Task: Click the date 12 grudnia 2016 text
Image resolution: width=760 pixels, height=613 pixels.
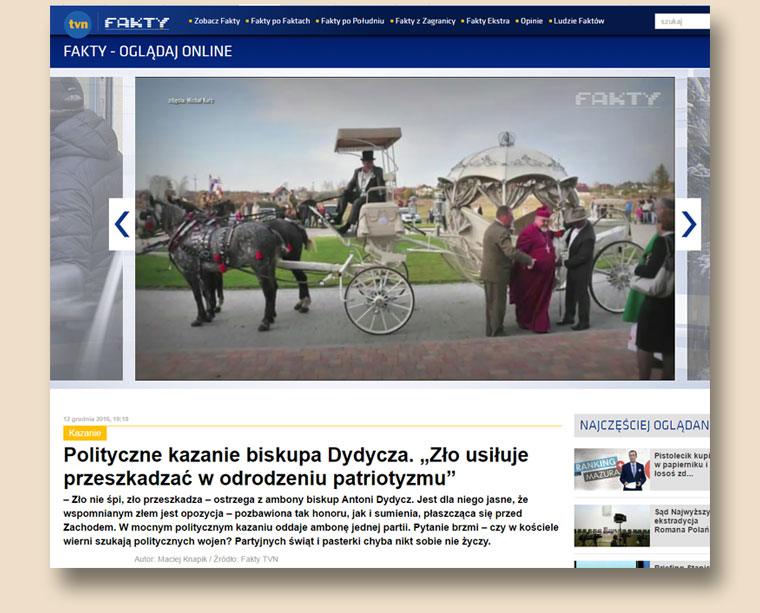Action: tap(96, 419)
